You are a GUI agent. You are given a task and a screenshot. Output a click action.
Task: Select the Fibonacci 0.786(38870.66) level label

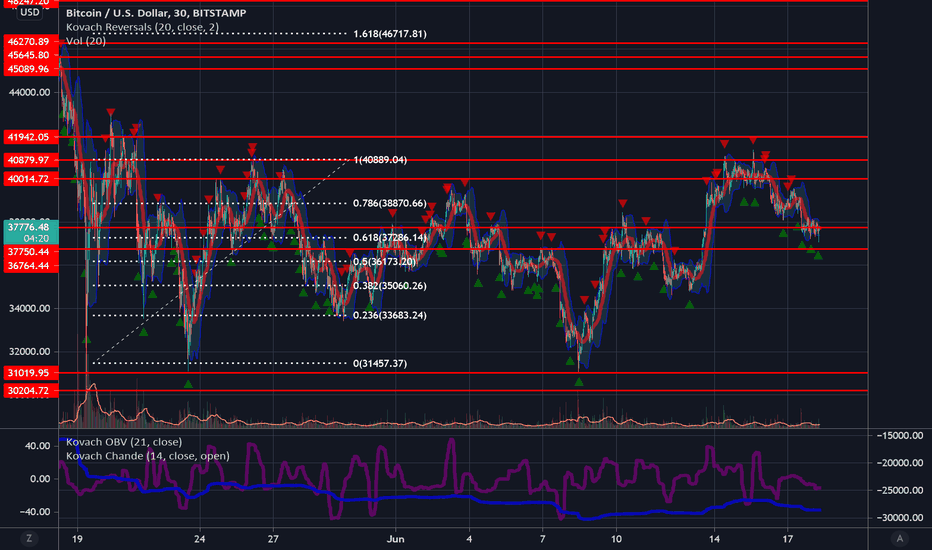pos(390,203)
